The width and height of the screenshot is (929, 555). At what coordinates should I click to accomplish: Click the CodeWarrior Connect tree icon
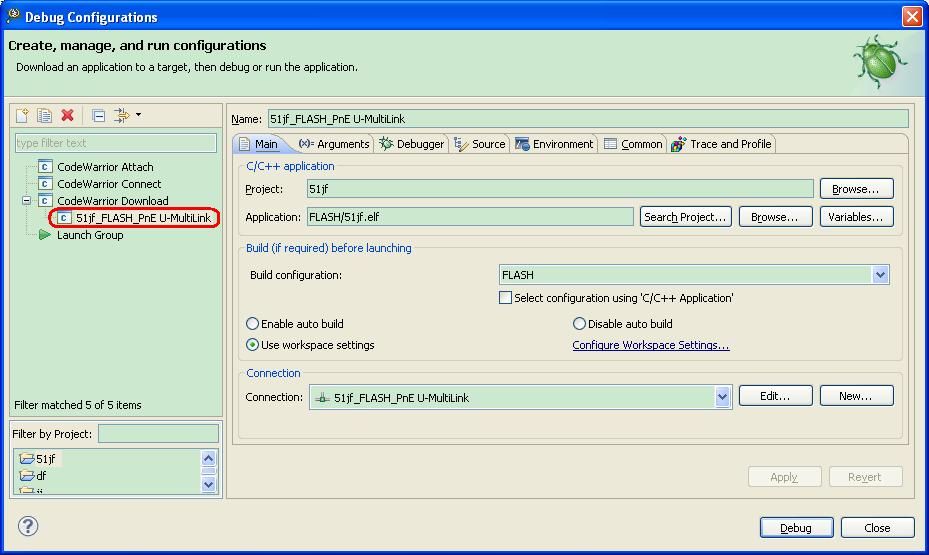(44, 184)
